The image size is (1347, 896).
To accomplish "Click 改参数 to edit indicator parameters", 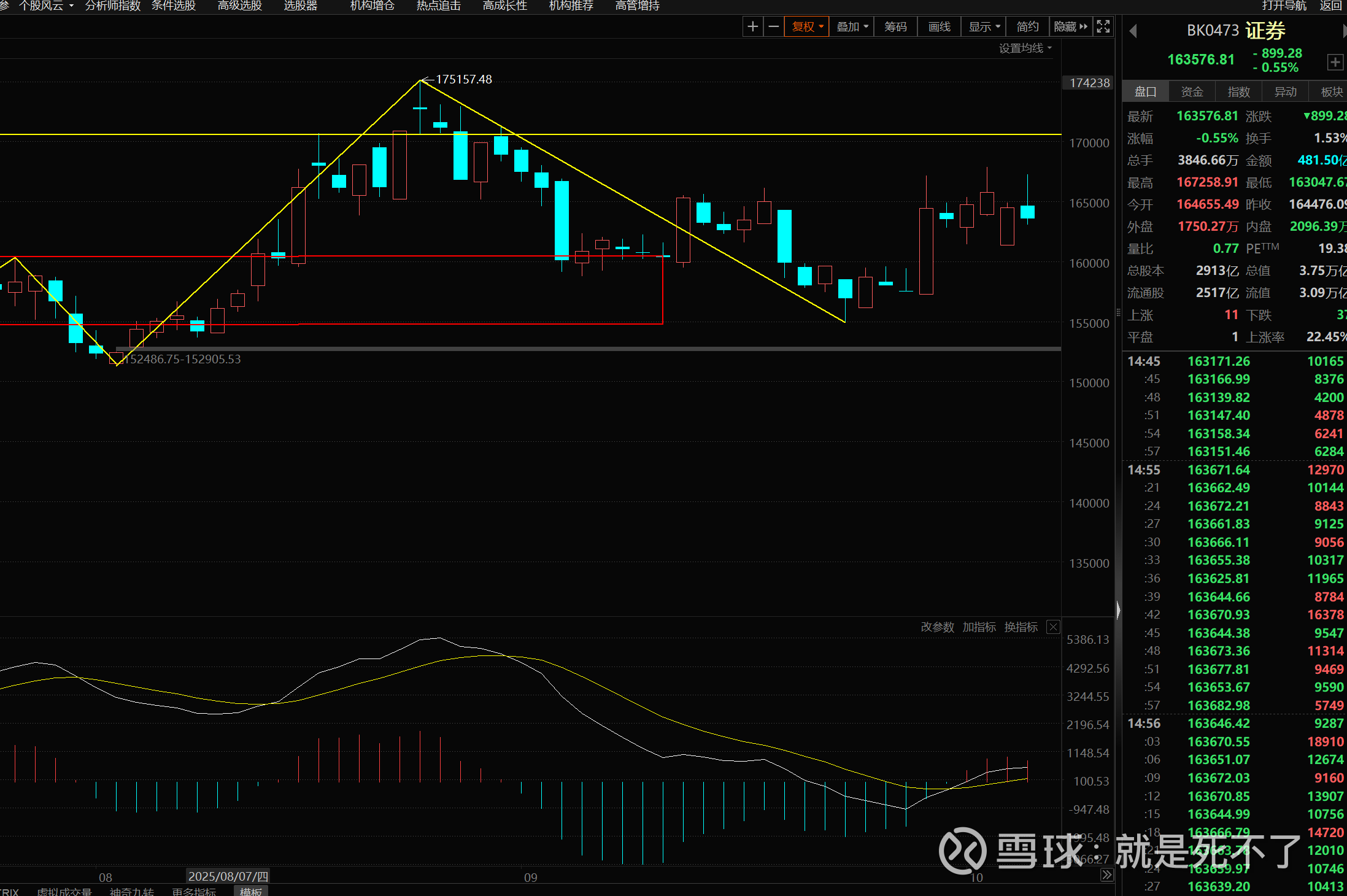I will (937, 627).
